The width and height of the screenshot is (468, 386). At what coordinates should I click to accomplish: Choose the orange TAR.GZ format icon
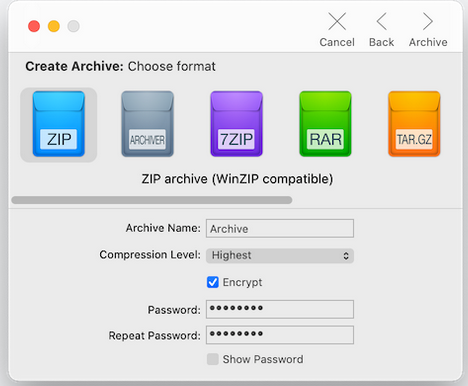[x=414, y=124]
